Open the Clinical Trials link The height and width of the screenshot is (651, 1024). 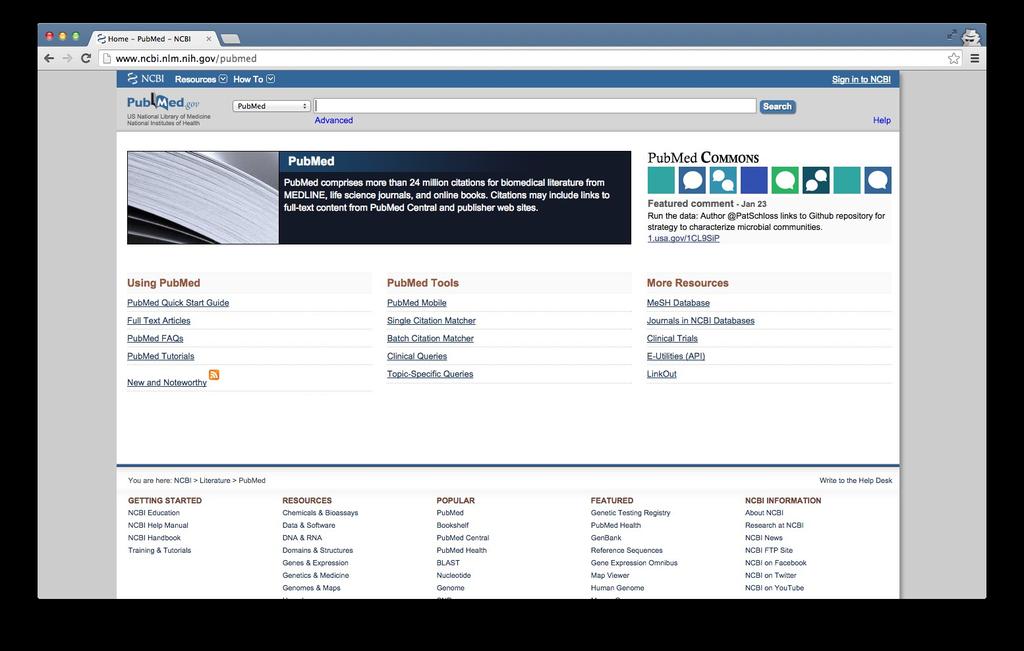pyautogui.click(x=672, y=338)
